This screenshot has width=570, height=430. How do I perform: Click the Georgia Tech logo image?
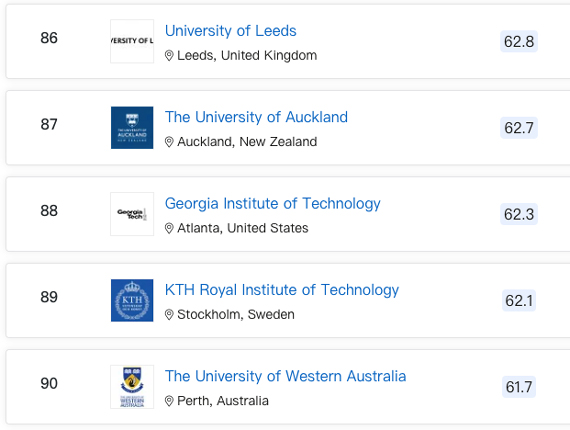(x=132, y=214)
